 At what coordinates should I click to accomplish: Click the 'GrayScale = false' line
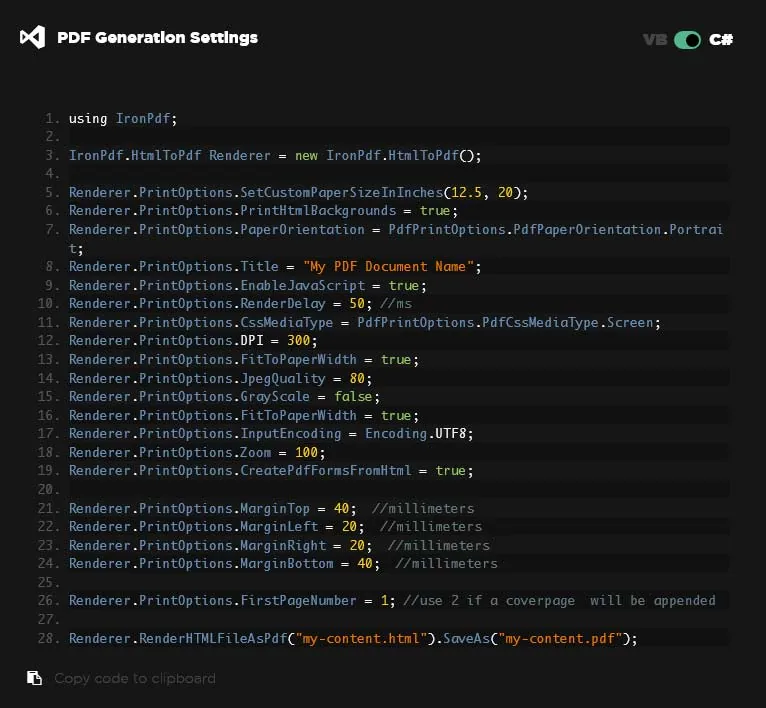point(224,397)
